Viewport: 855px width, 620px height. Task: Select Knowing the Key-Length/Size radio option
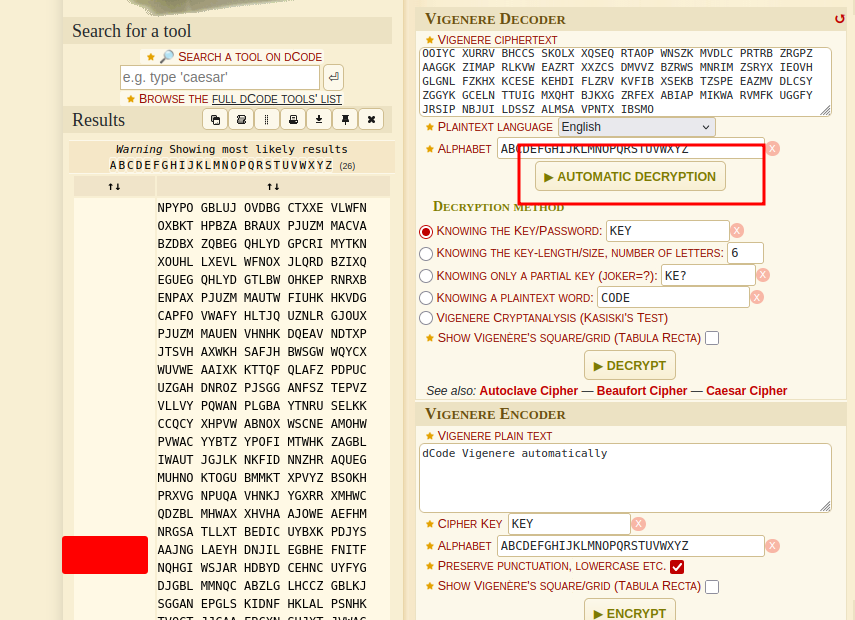coord(426,254)
